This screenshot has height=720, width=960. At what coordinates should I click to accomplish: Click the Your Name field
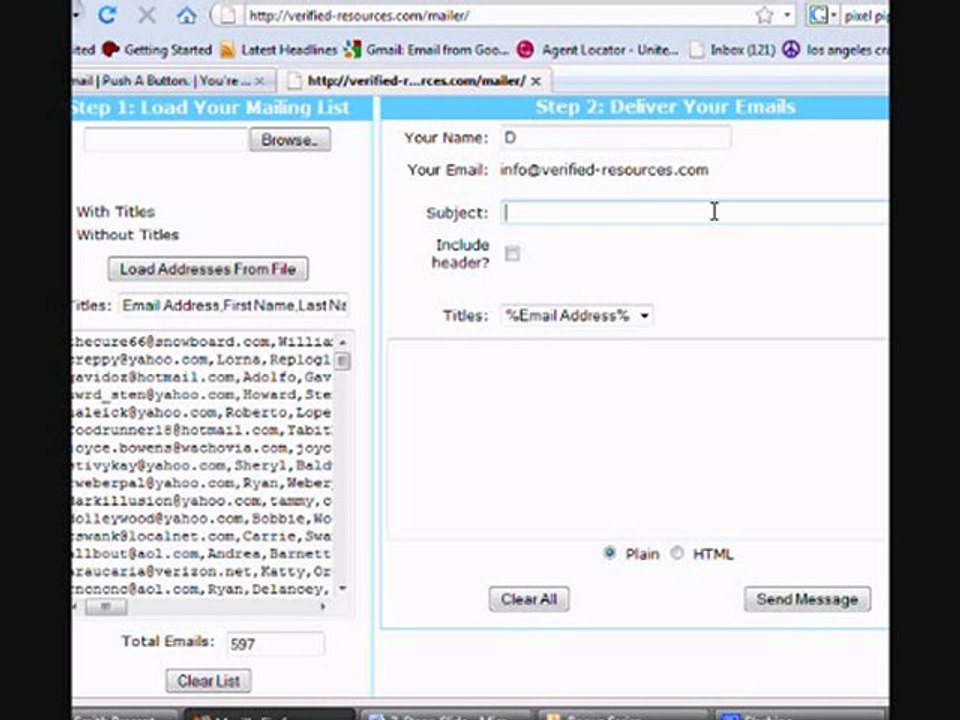tap(615, 138)
